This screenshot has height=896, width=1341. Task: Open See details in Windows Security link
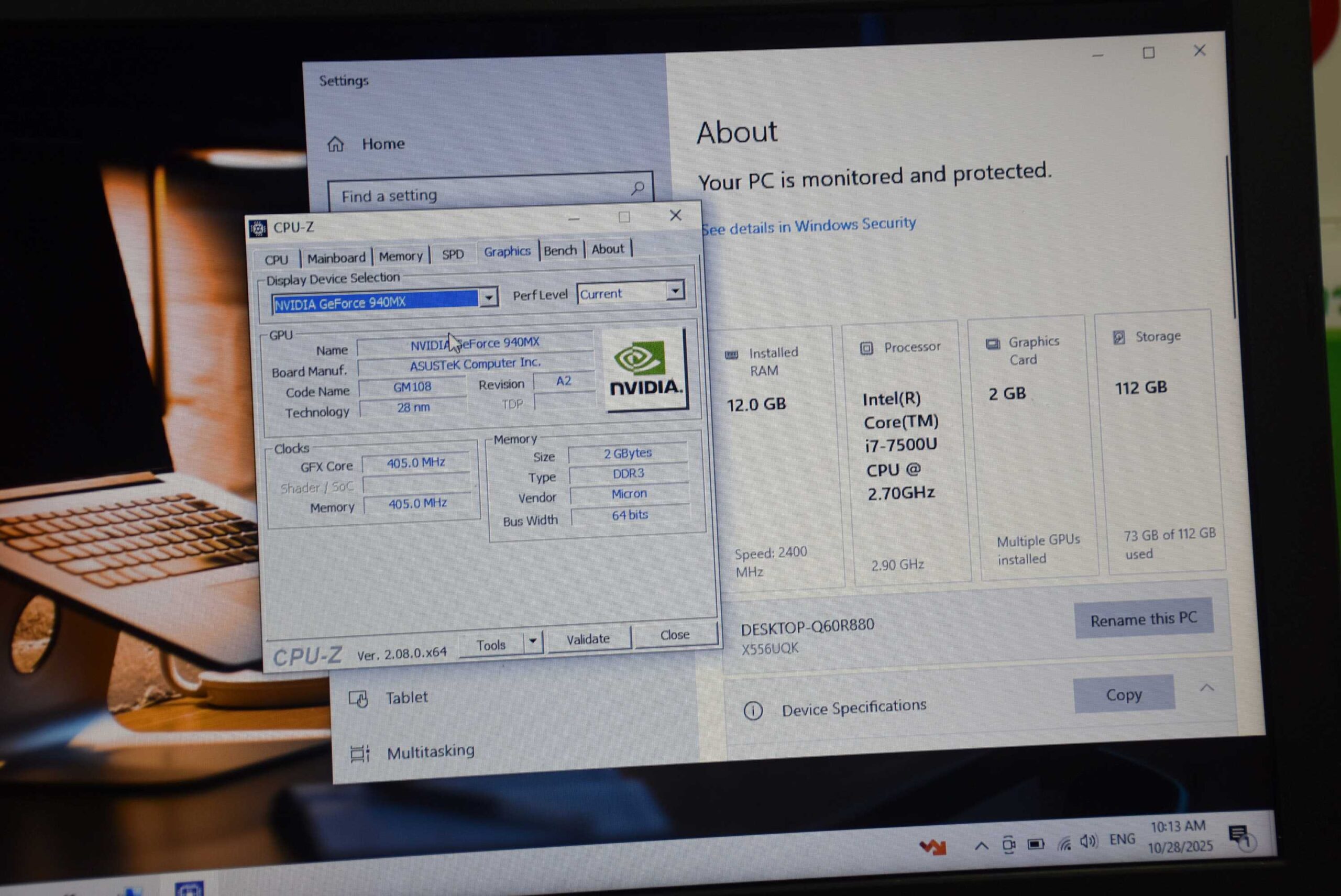click(x=808, y=226)
